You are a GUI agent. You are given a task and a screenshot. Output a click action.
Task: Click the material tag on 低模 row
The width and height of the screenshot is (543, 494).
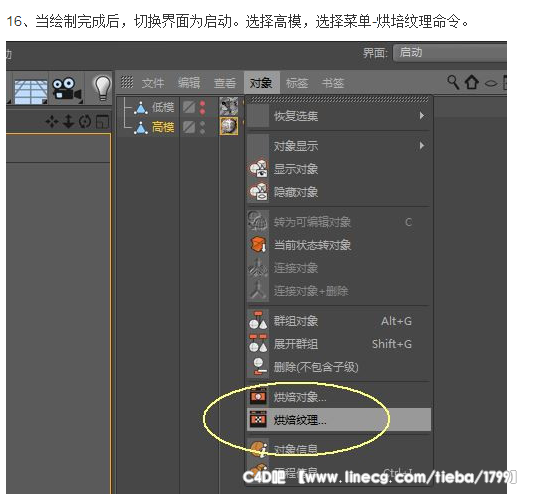pyautogui.click(x=229, y=106)
